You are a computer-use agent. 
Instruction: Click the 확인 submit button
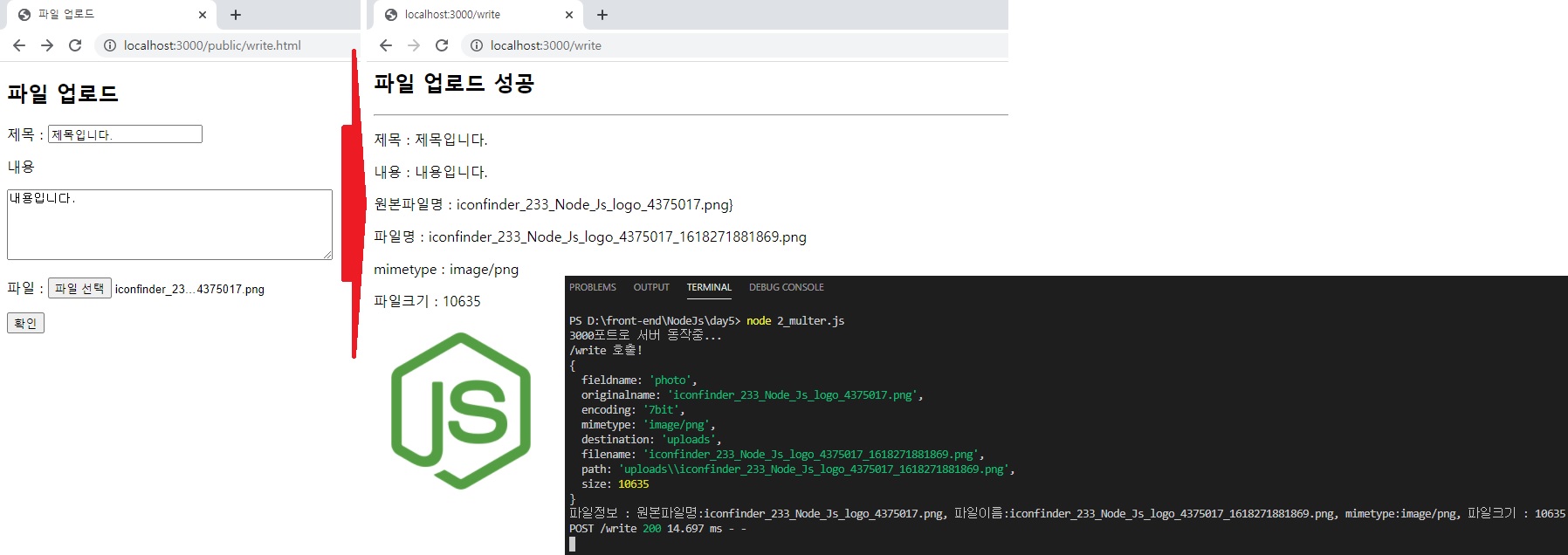click(25, 323)
